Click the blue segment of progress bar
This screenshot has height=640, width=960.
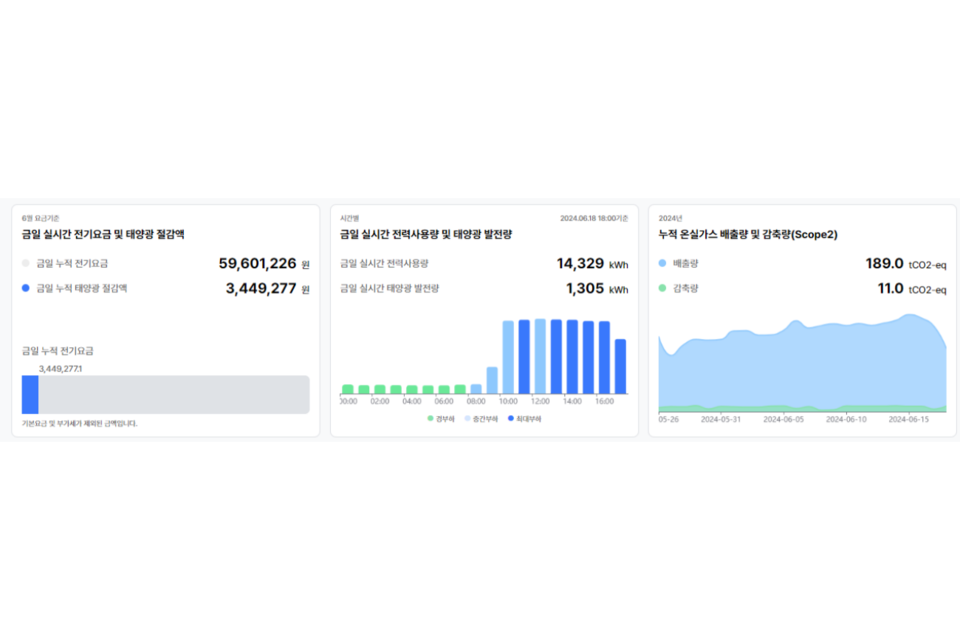(x=30, y=394)
